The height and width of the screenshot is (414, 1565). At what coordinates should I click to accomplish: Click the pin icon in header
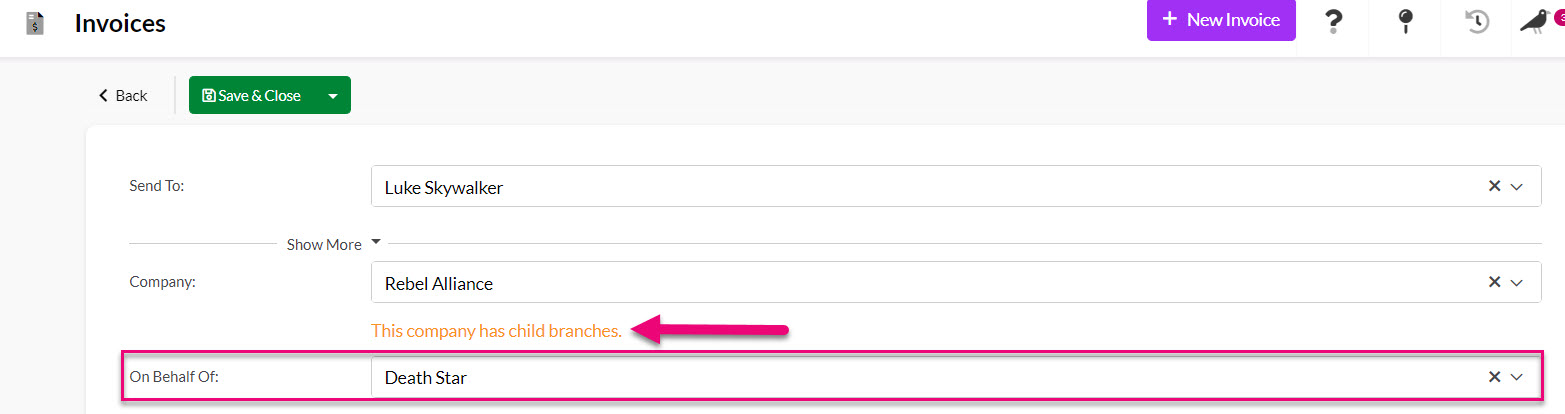tap(1404, 22)
